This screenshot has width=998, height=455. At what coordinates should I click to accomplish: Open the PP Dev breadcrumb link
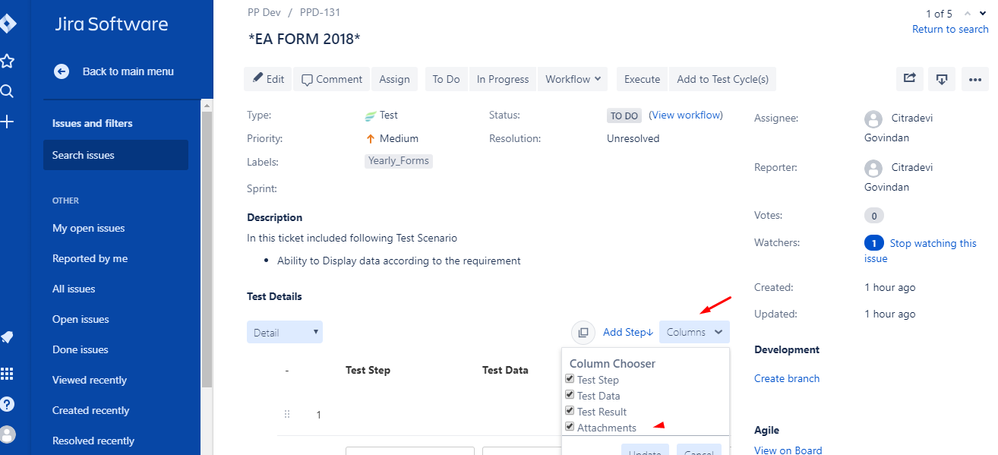coord(264,13)
